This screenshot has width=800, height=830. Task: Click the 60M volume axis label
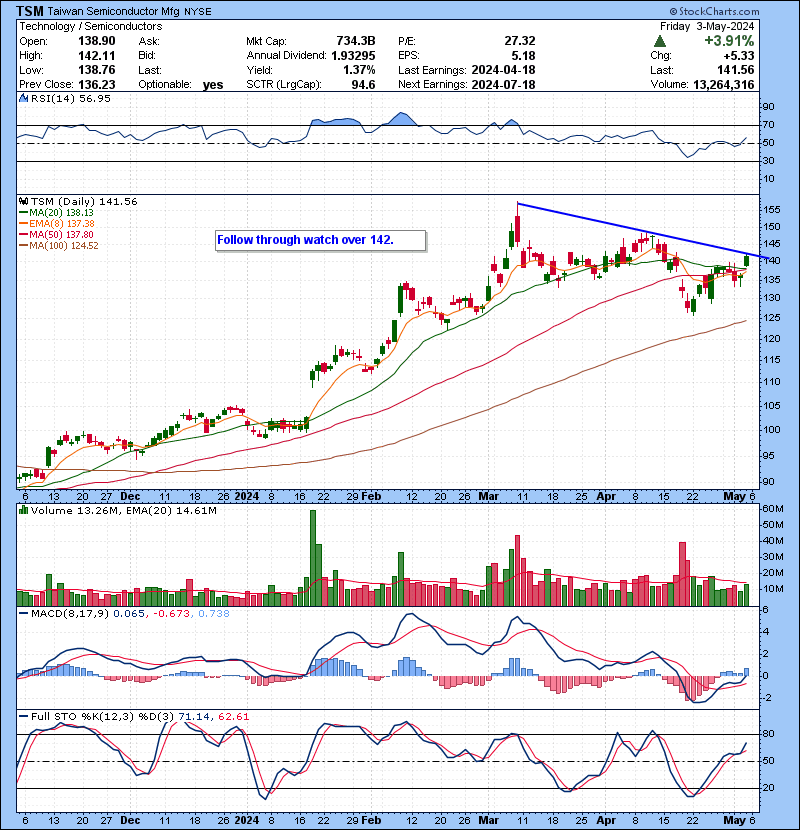(773, 509)
